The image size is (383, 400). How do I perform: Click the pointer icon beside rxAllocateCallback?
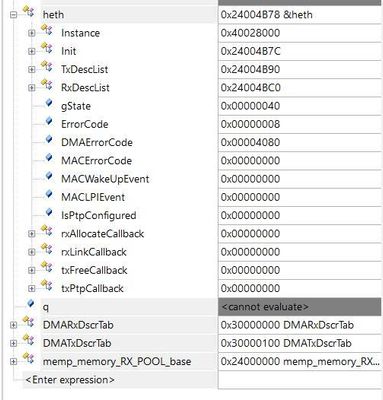tap(47, 231)
